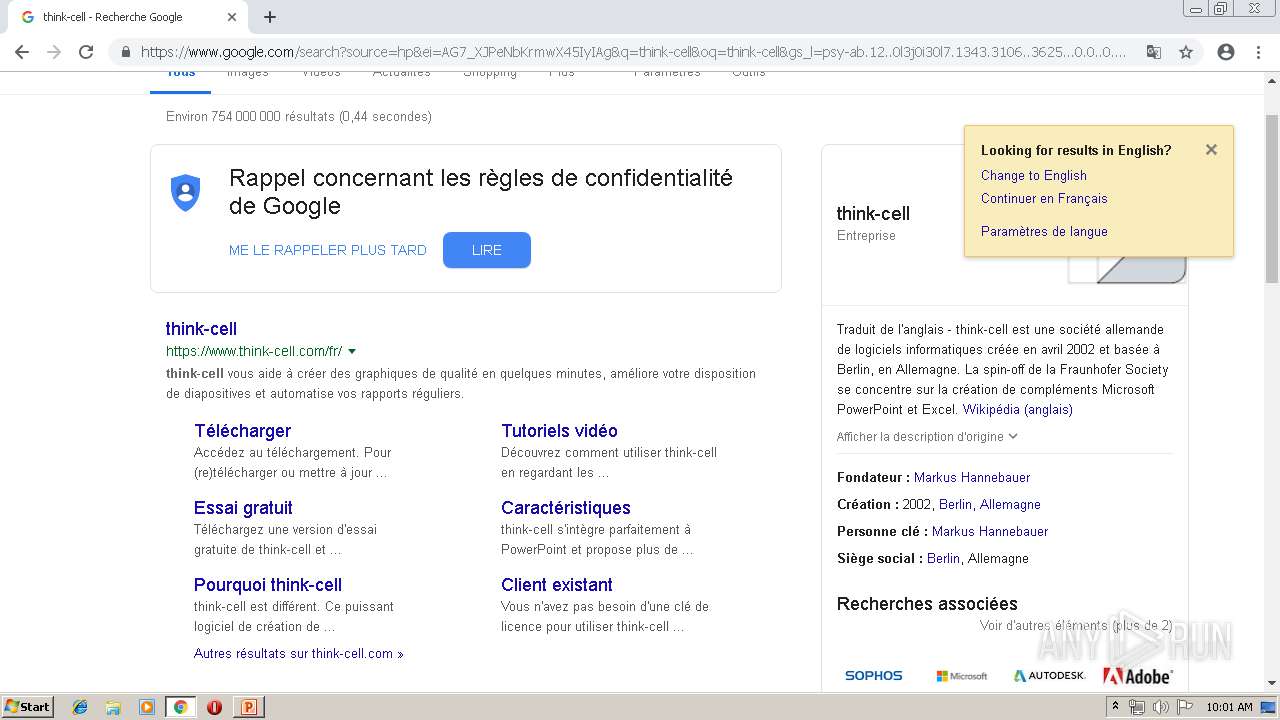Switch to the Vidéos search tab

click(321, 74)
